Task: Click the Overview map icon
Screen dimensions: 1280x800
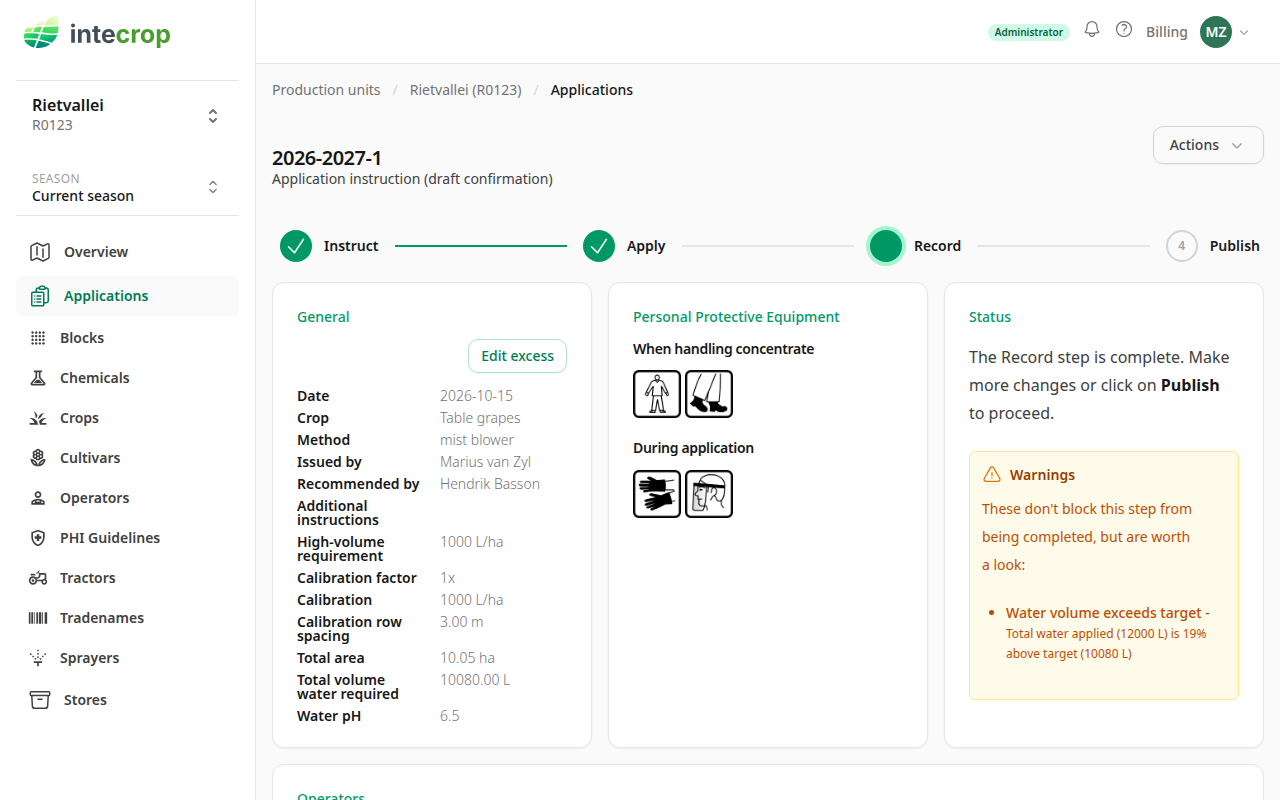Action: [x=40, y=252]
